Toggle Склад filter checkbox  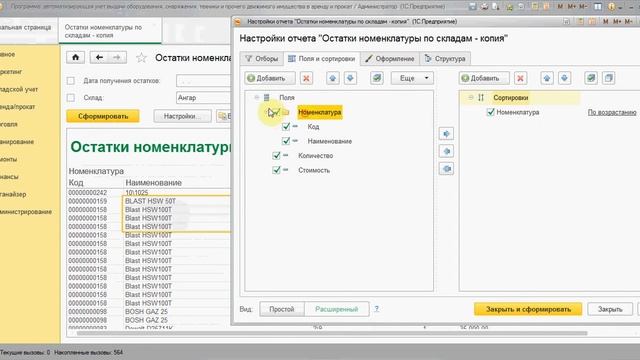point(71,98)
